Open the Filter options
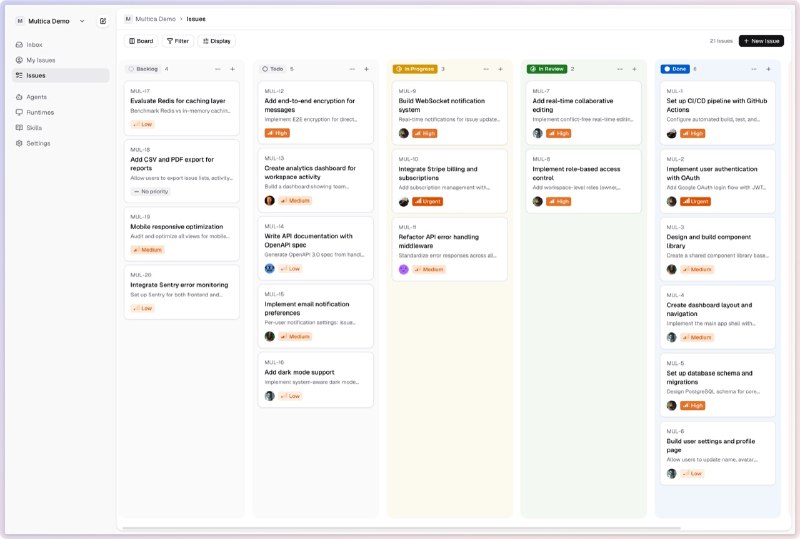The height and width of the screenshot is (539, 800). pos(178,41)
